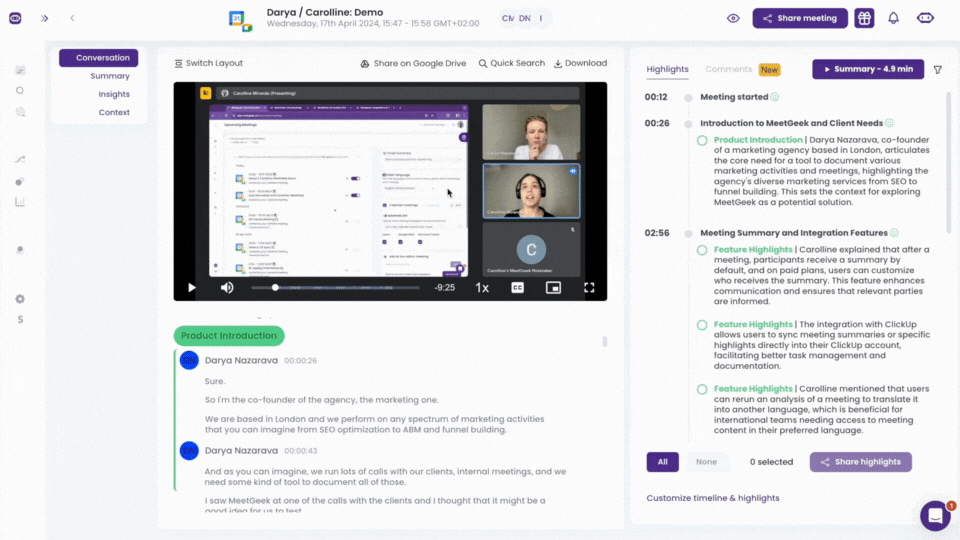This screenshot has width=960, height=540.
Task: Open the chat support bubble
Action: click(935, 516)
